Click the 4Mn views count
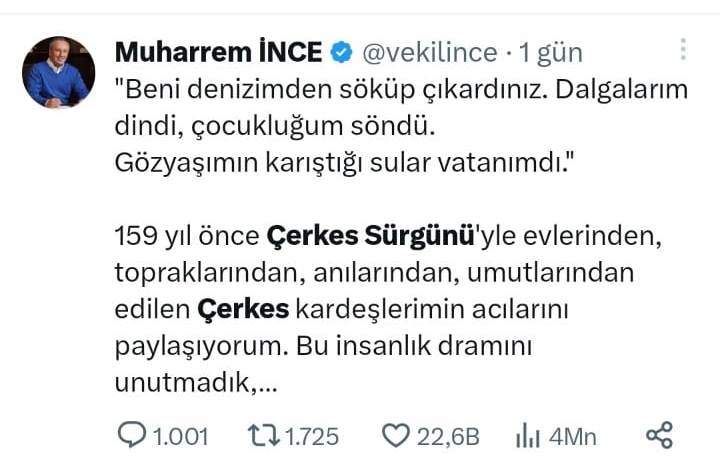 (x=573, y=437)
